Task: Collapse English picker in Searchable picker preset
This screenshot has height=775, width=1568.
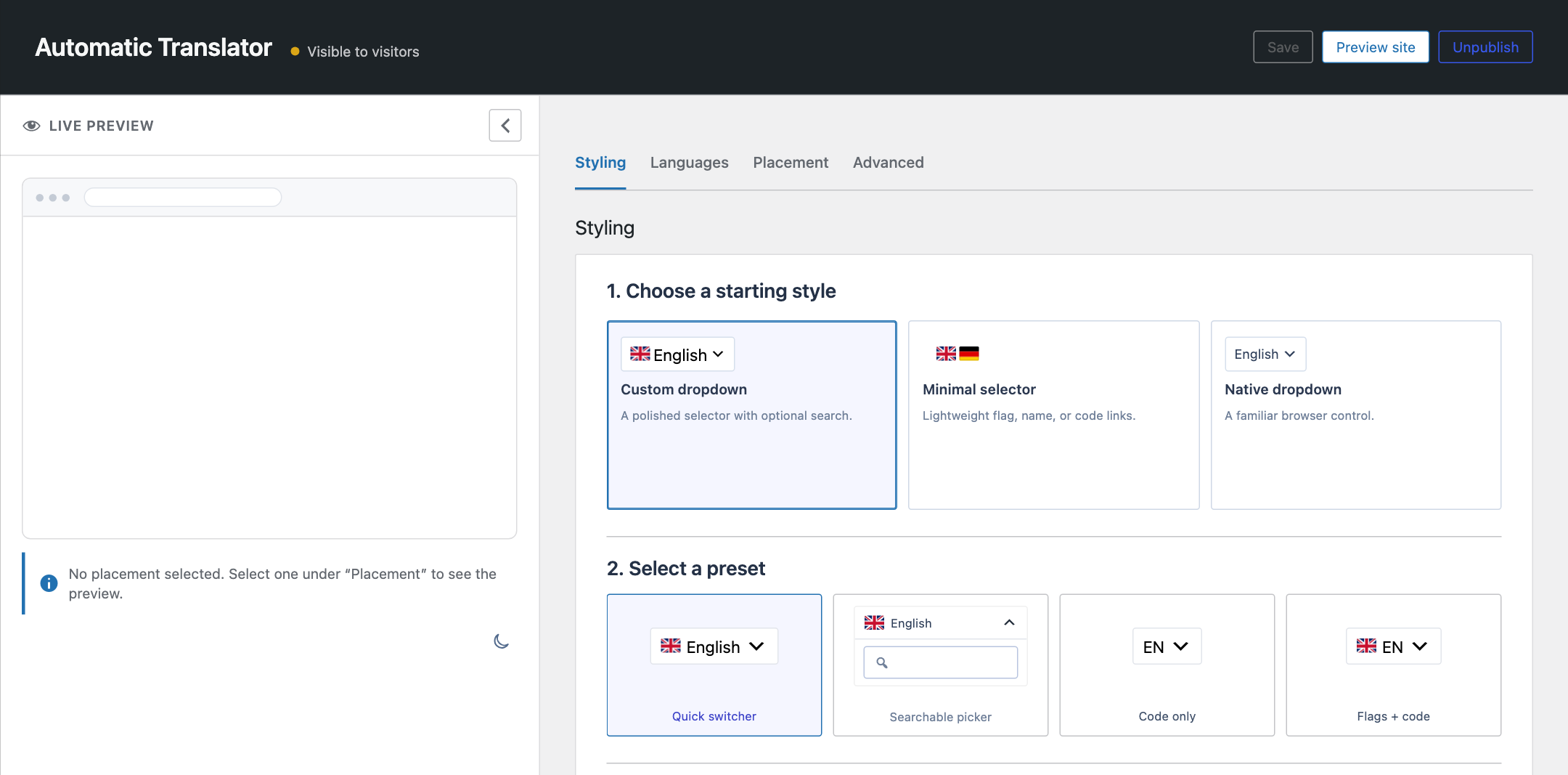Action: coord(941,623)
